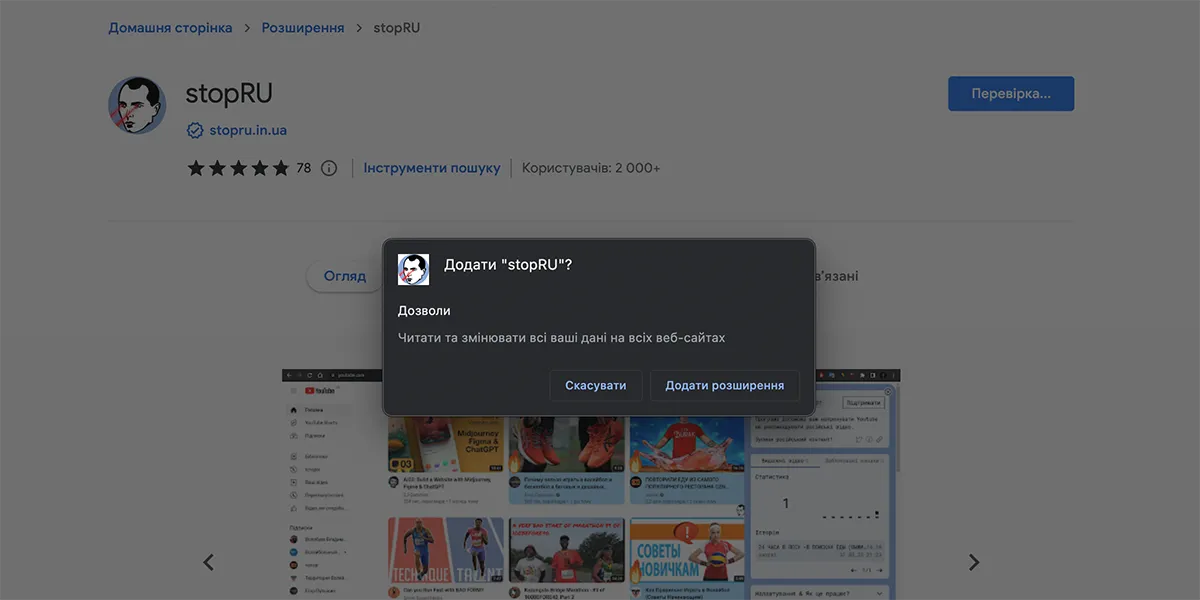Image resolution: width=1200 pixels, height=600 pixels.
Task: Switch to the Огляд tab
Action: tap(345, 276)
